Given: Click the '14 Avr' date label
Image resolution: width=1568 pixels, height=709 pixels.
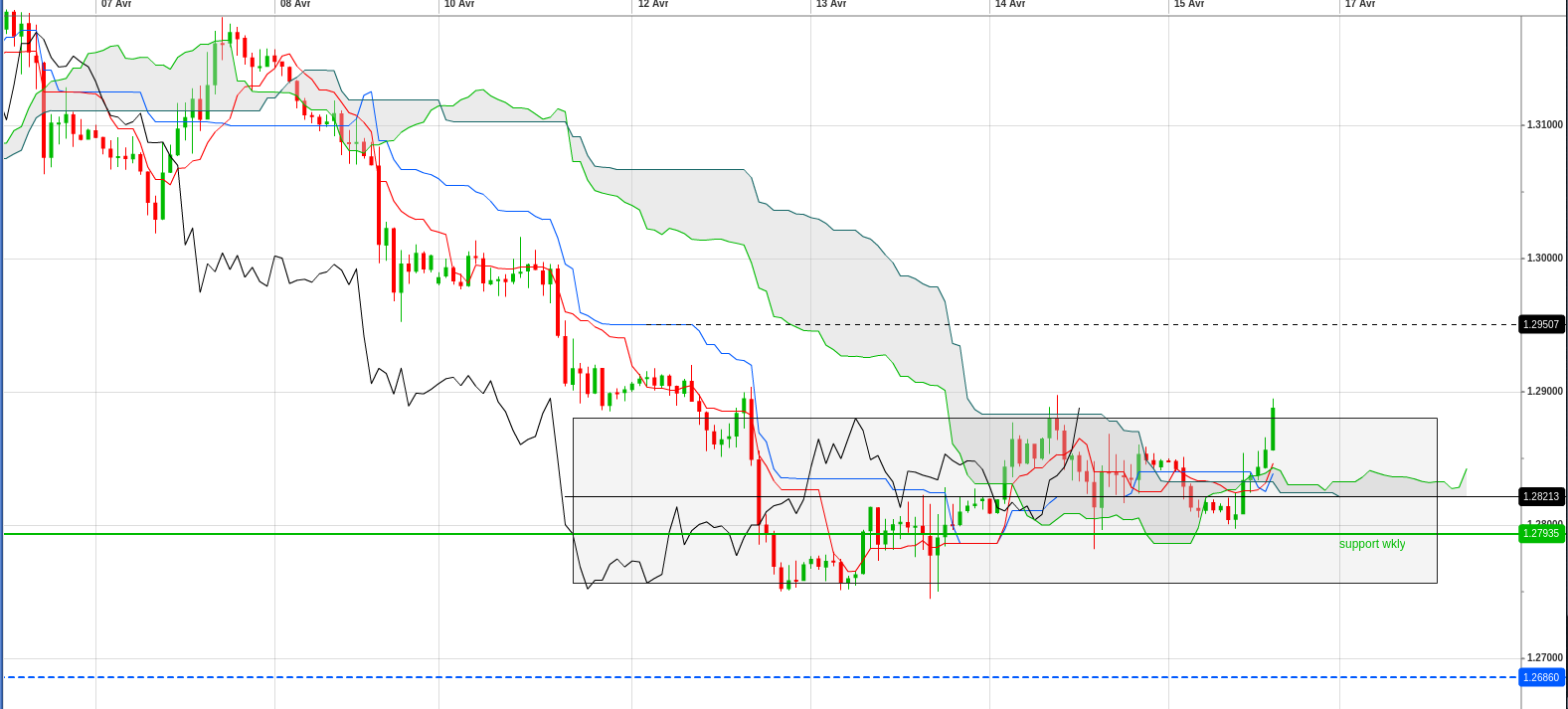Looking at the screenshot, I should tap(1010, 4).
